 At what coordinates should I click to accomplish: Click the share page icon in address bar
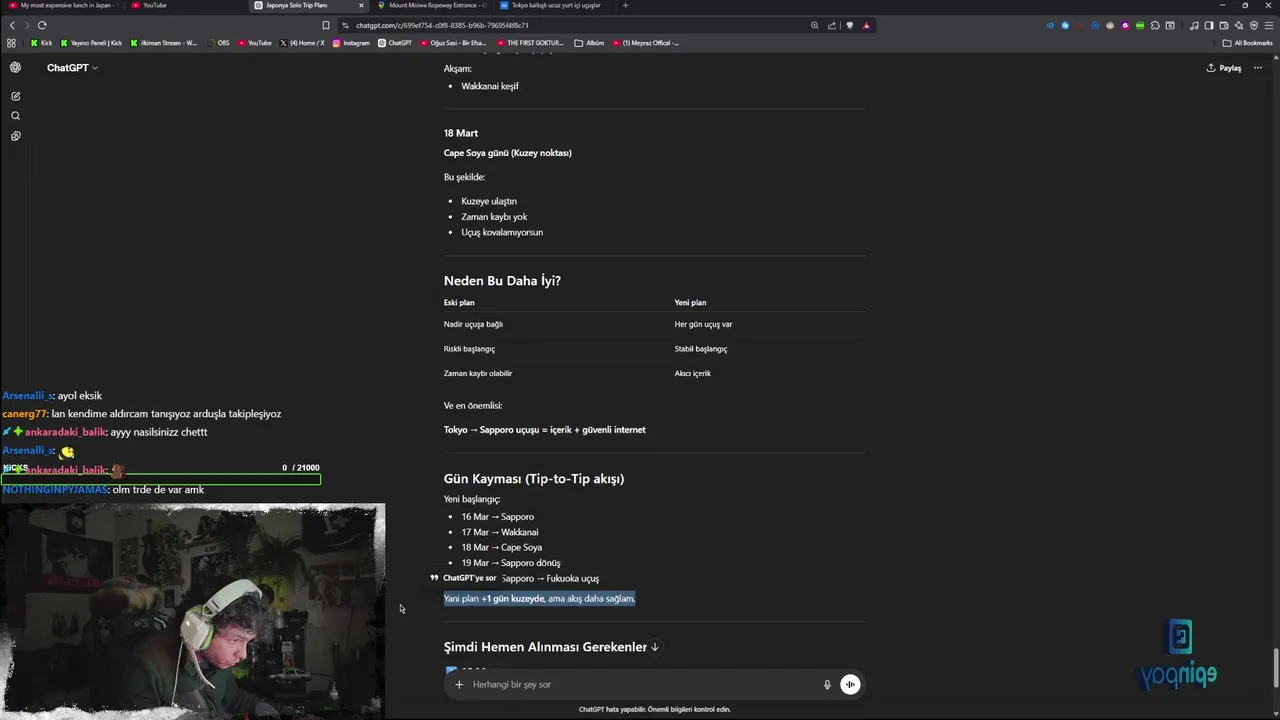click(832, 25)
